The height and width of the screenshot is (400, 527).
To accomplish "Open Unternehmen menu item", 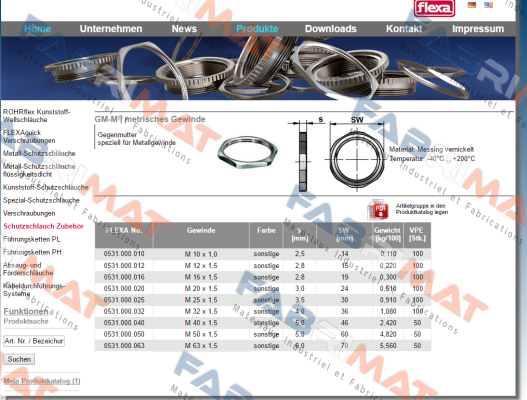I will click(111, 29).
